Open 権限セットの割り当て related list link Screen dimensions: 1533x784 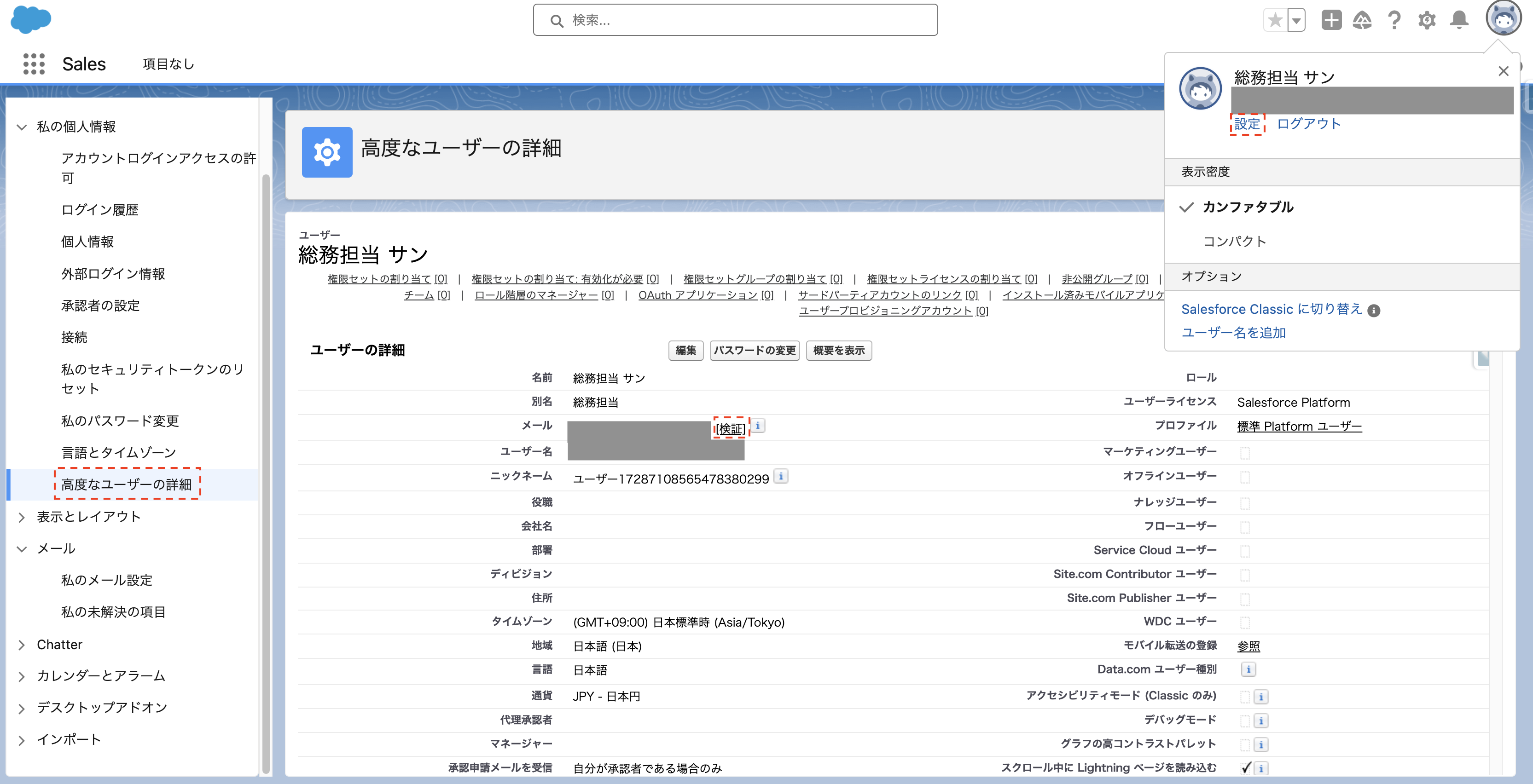point(388,279)
